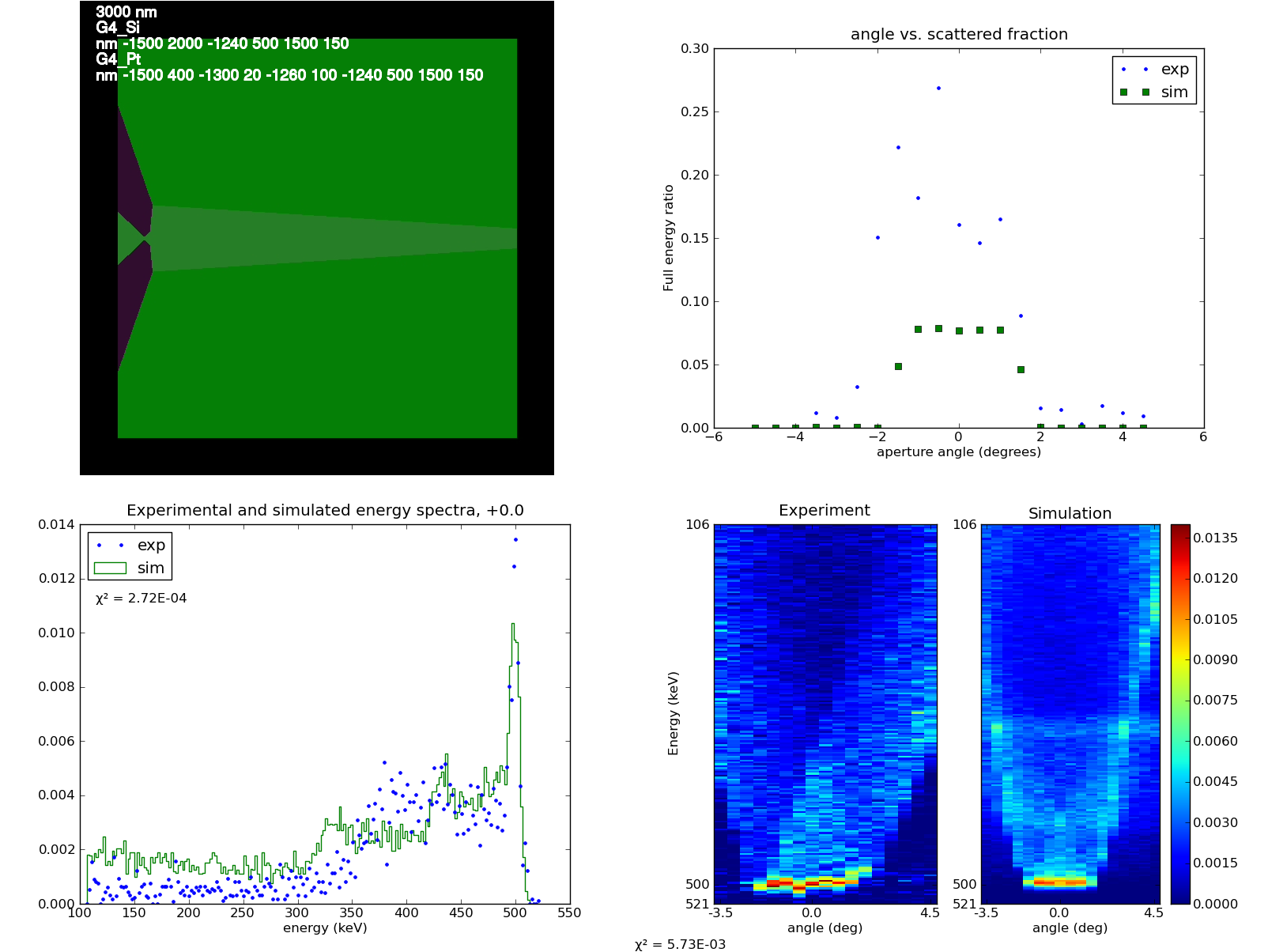Click the 'energy (keV)' x-axis label
The width and height of the screenshot is (1268, 952).
click(325, 928)
